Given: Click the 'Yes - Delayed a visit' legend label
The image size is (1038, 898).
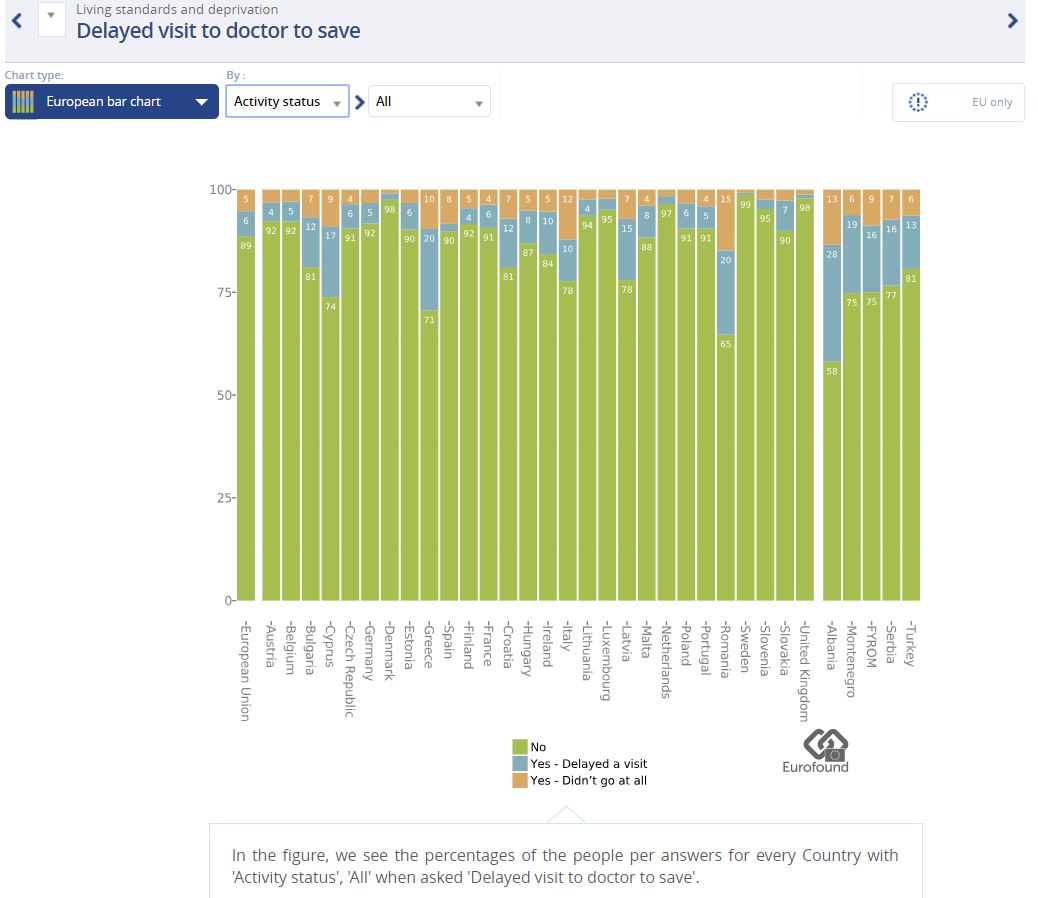Looking at the screenshot, I should coord(588,764).
